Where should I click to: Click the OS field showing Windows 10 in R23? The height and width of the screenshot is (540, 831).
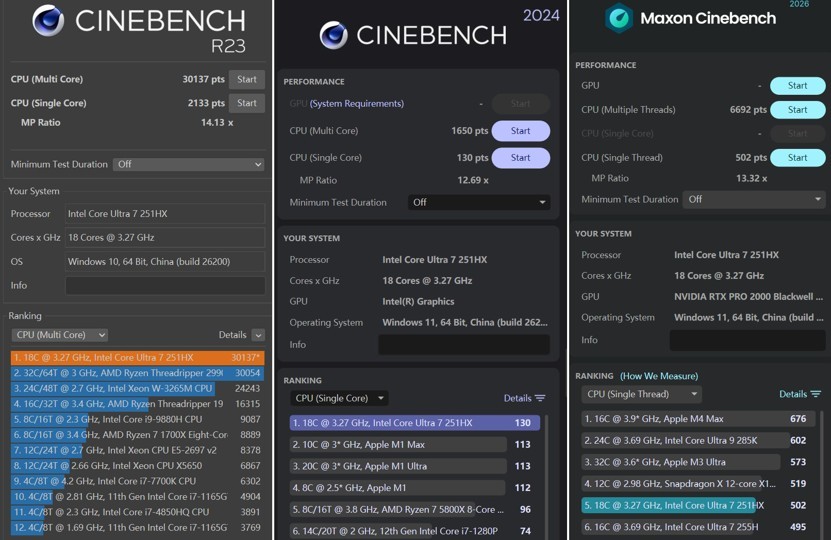[x=165, y=261]
